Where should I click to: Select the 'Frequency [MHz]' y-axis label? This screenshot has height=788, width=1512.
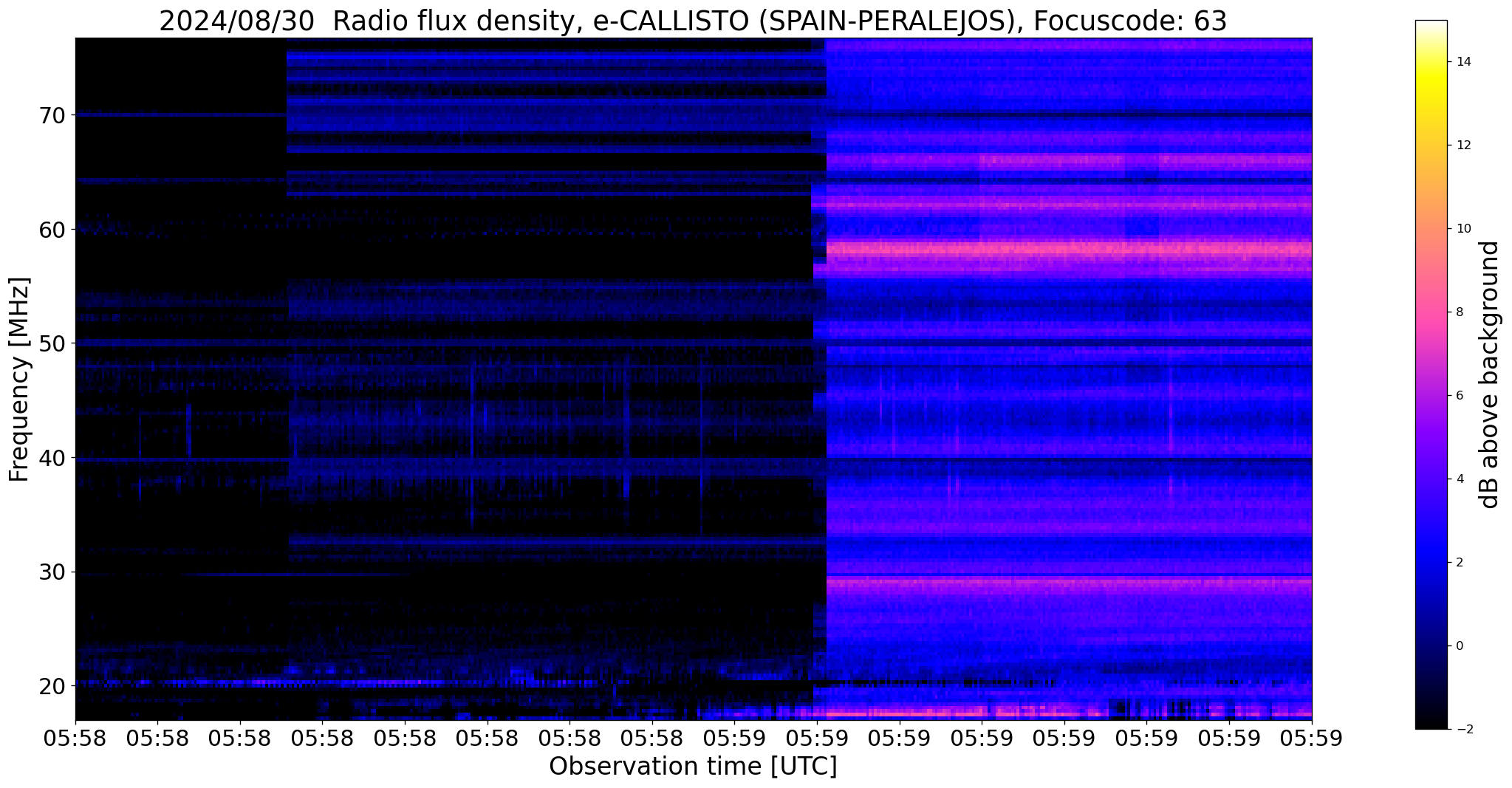coord(19,380)
